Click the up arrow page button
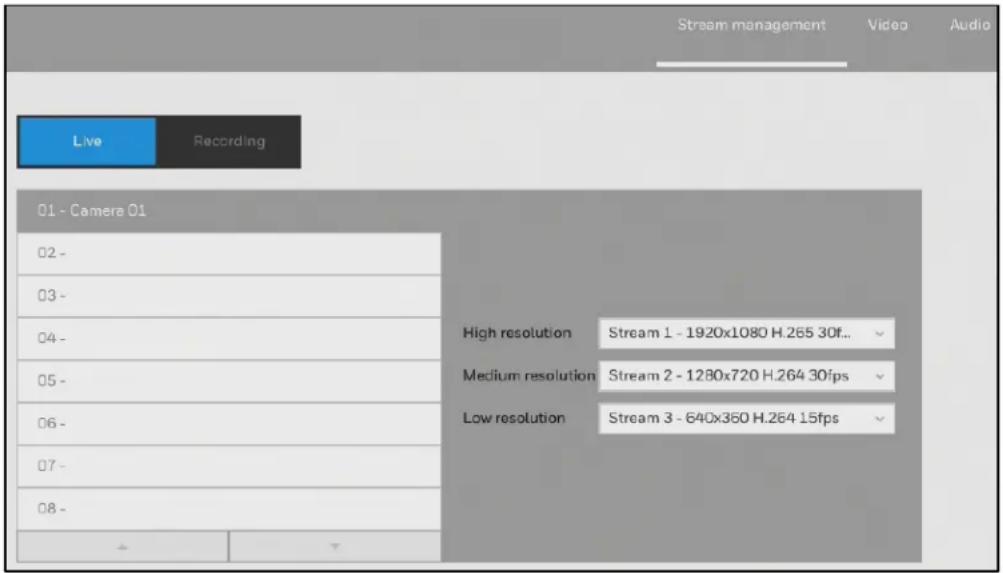The height and width of the screenshot is (573, 1003). [123, 547]
